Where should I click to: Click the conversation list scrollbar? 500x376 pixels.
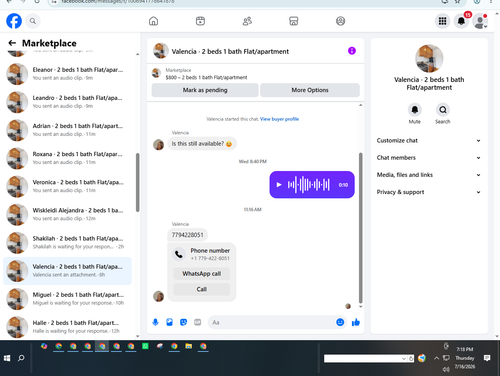point(137,182)
